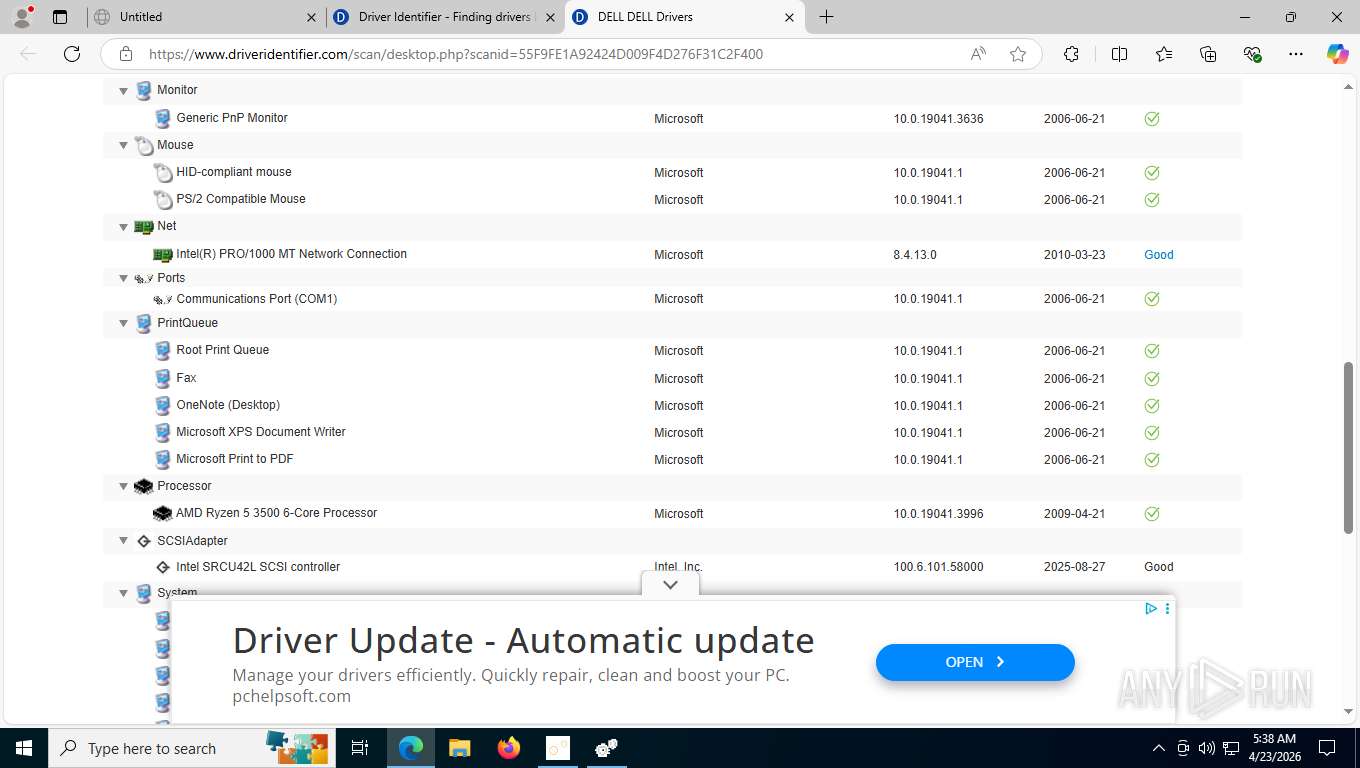Click the HID-compliant mouse device icon
Image resolution: width=1360 pixels, height=768 pixels.
click(163, 172)
